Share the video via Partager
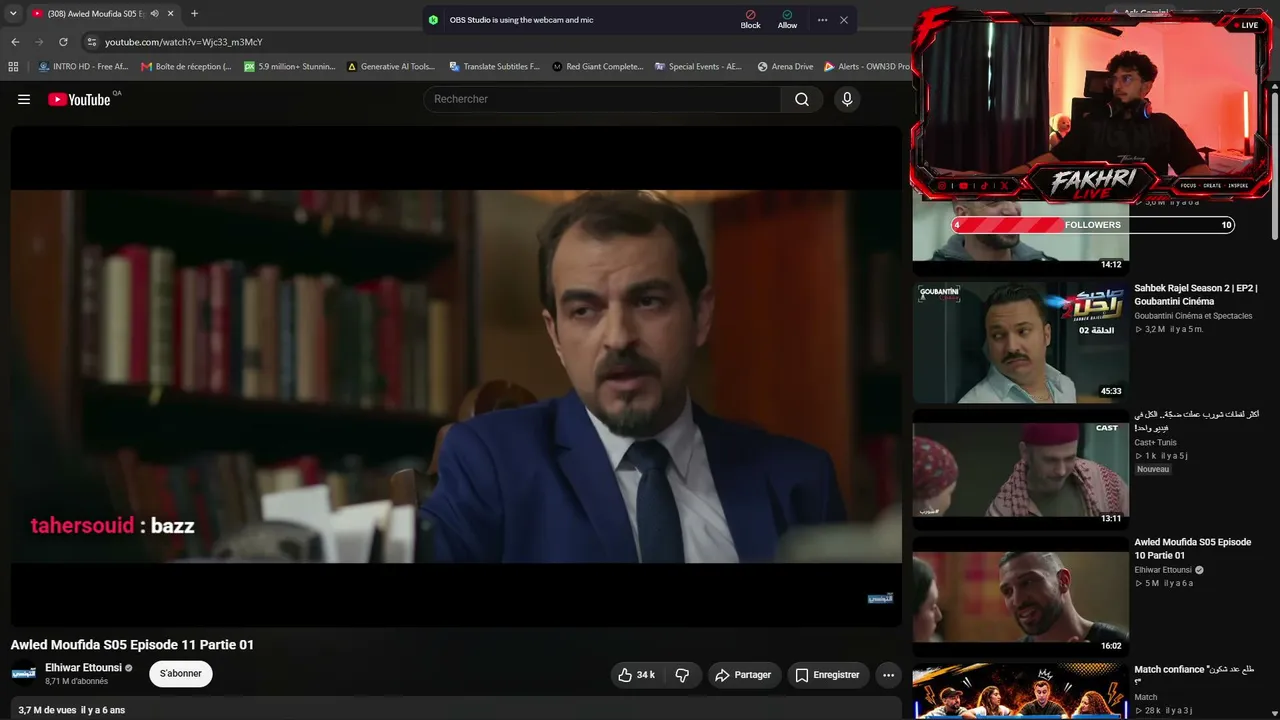Screen dimensions: 1280x720 click(742, 675)
